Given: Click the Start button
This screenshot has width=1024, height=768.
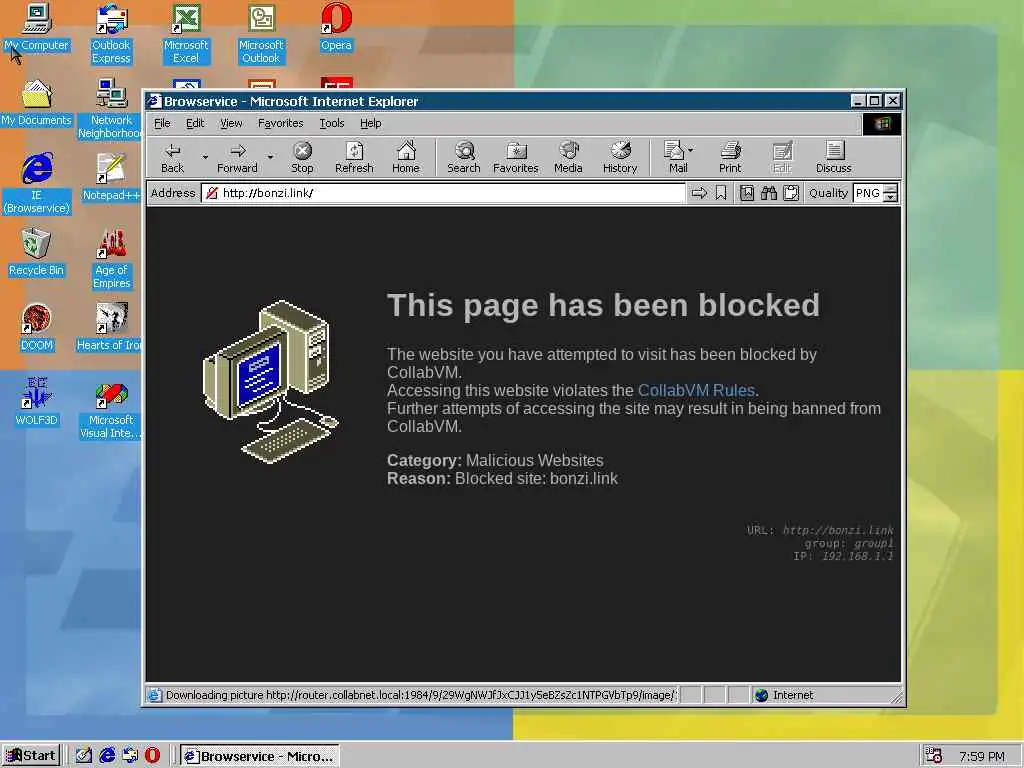Looking at the screenshot, I should pos(31,756).
